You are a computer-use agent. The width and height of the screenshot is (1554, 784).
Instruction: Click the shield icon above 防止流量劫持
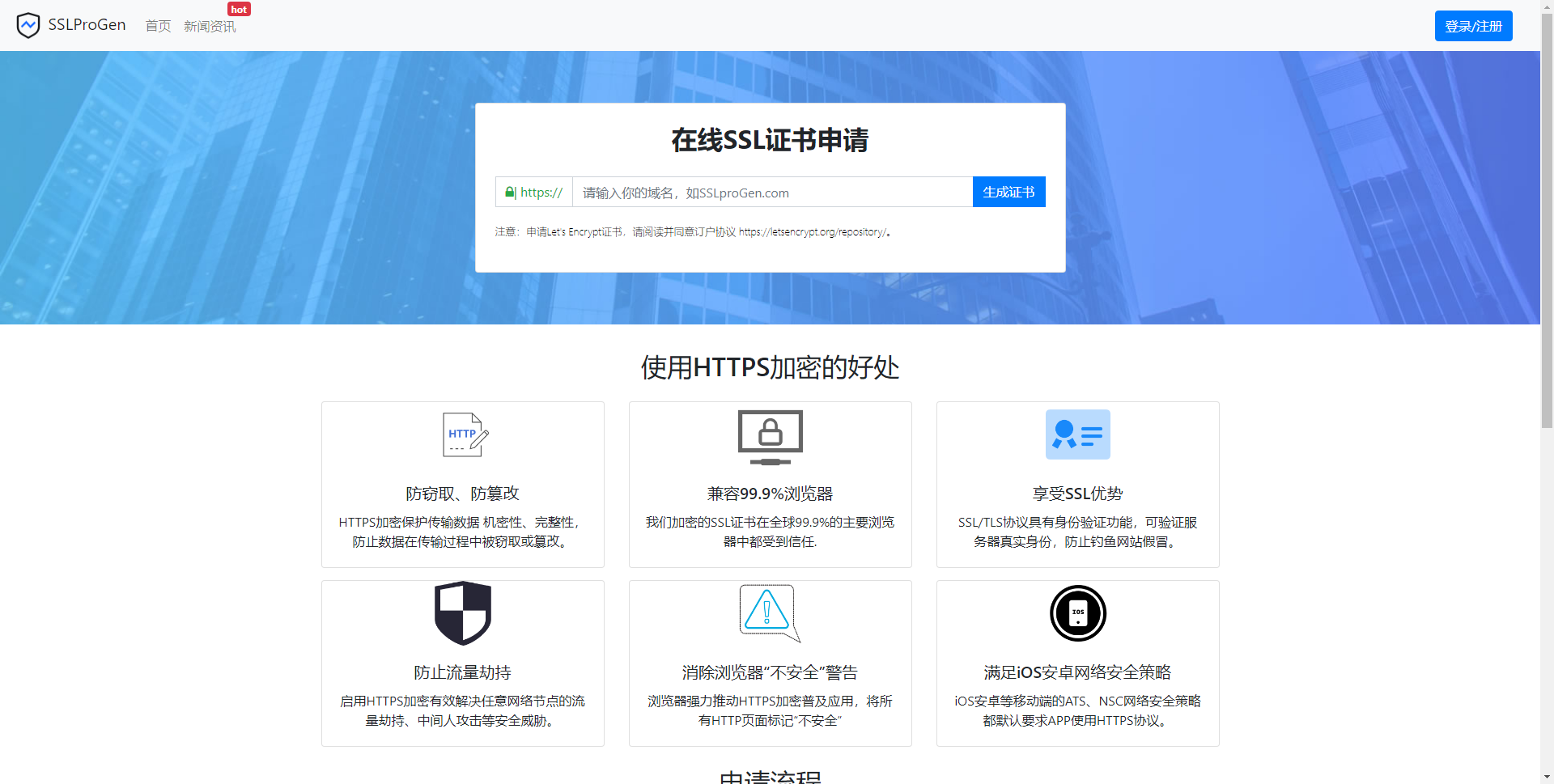[463, 612]
